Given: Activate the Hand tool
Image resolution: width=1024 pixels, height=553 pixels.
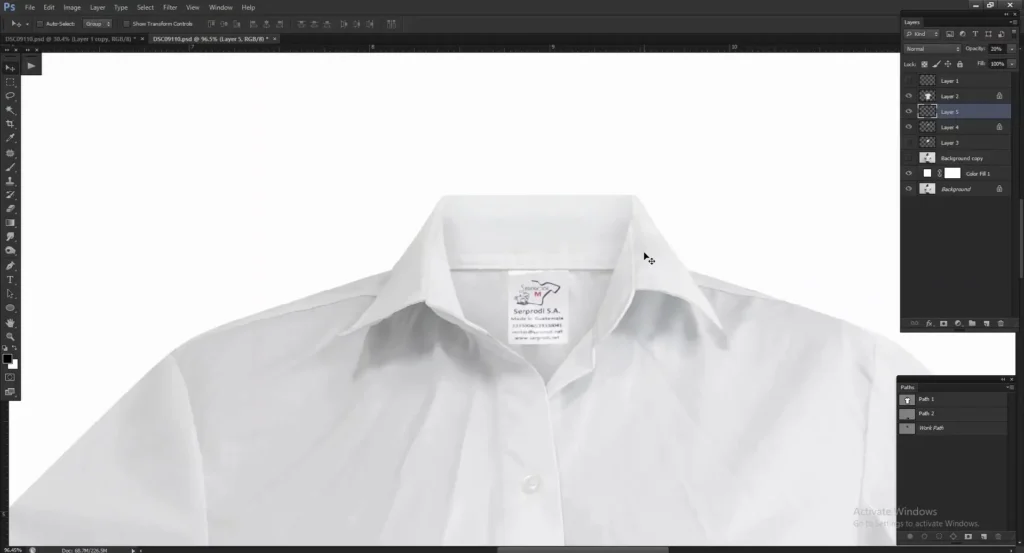Looking at the screenshot, I should coord(10,323).
